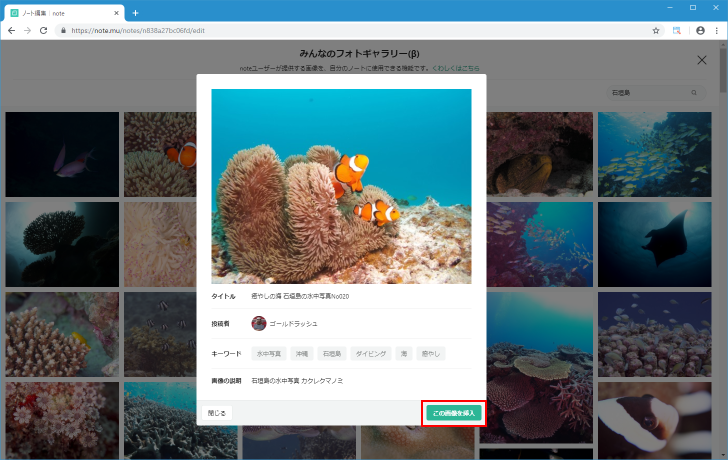Click the padlock site info icon
This screenshot has width=728, height=460.
click(63, 31)
